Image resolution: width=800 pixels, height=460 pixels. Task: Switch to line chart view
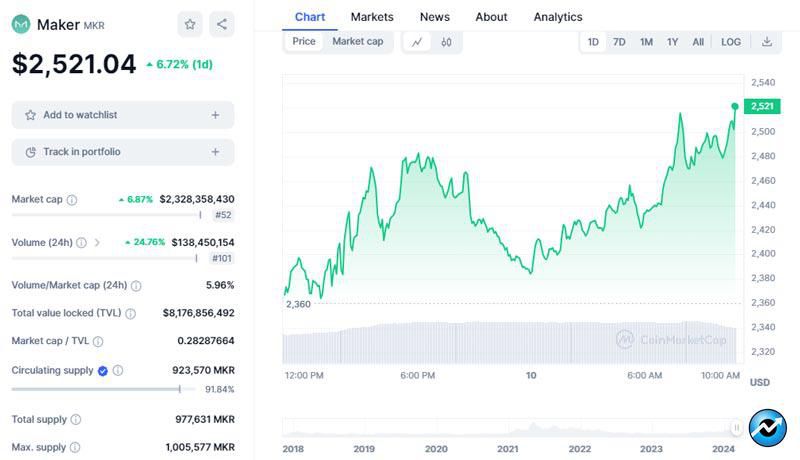click(x=417, y=42)
